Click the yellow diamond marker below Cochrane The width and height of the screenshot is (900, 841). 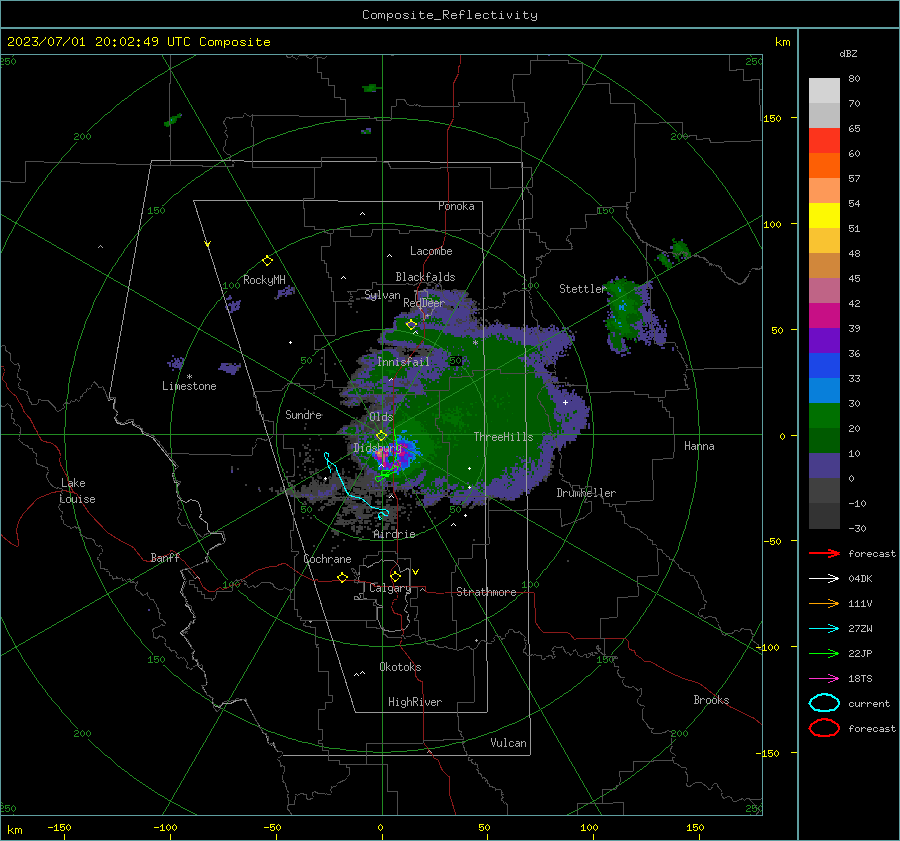click(x=343, y=577)
